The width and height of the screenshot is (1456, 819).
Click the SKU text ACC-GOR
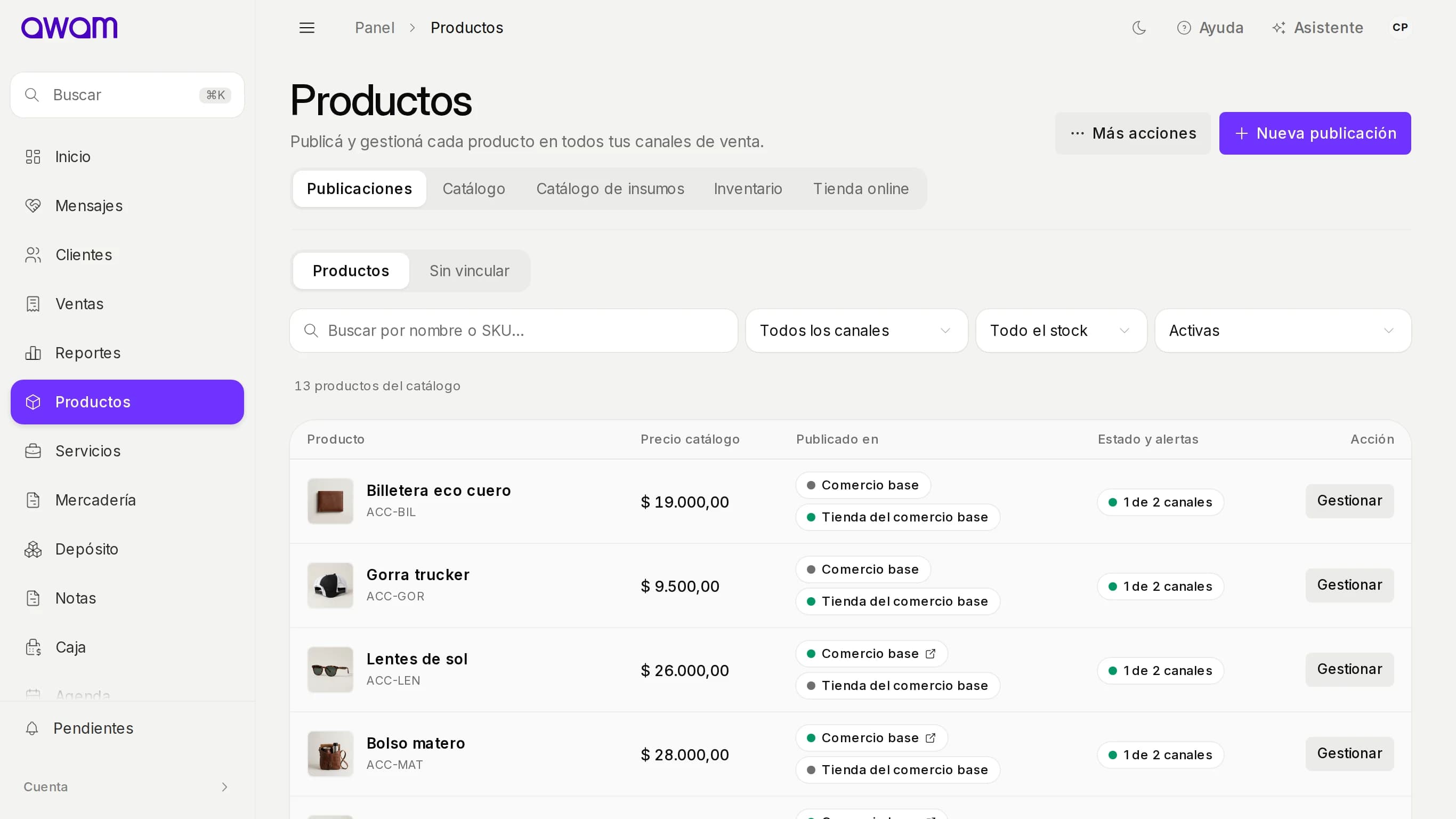(x=395, y=597)
